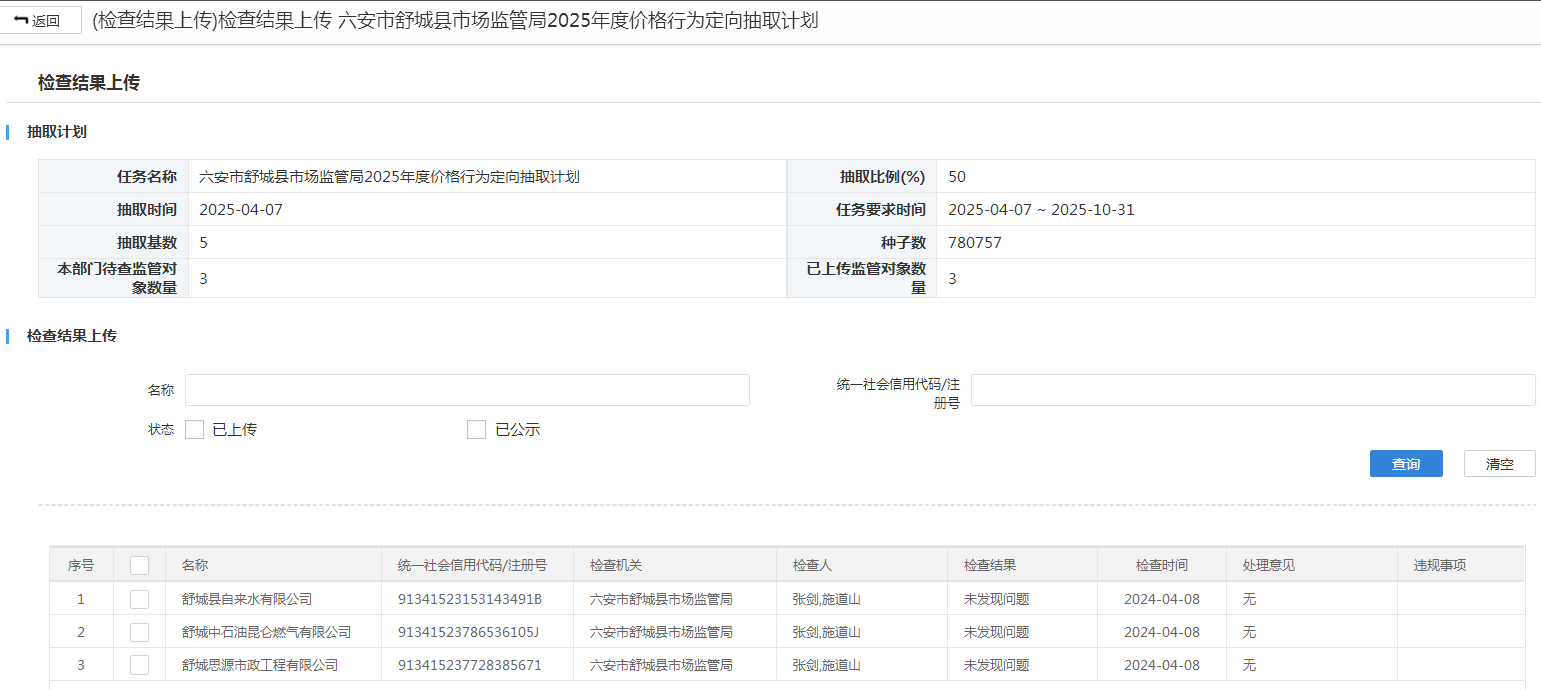Image resolution: width=1541 pixels, height=690 pixels.
Task: Click credit code 913415237728385671
Action: [470, 665]
